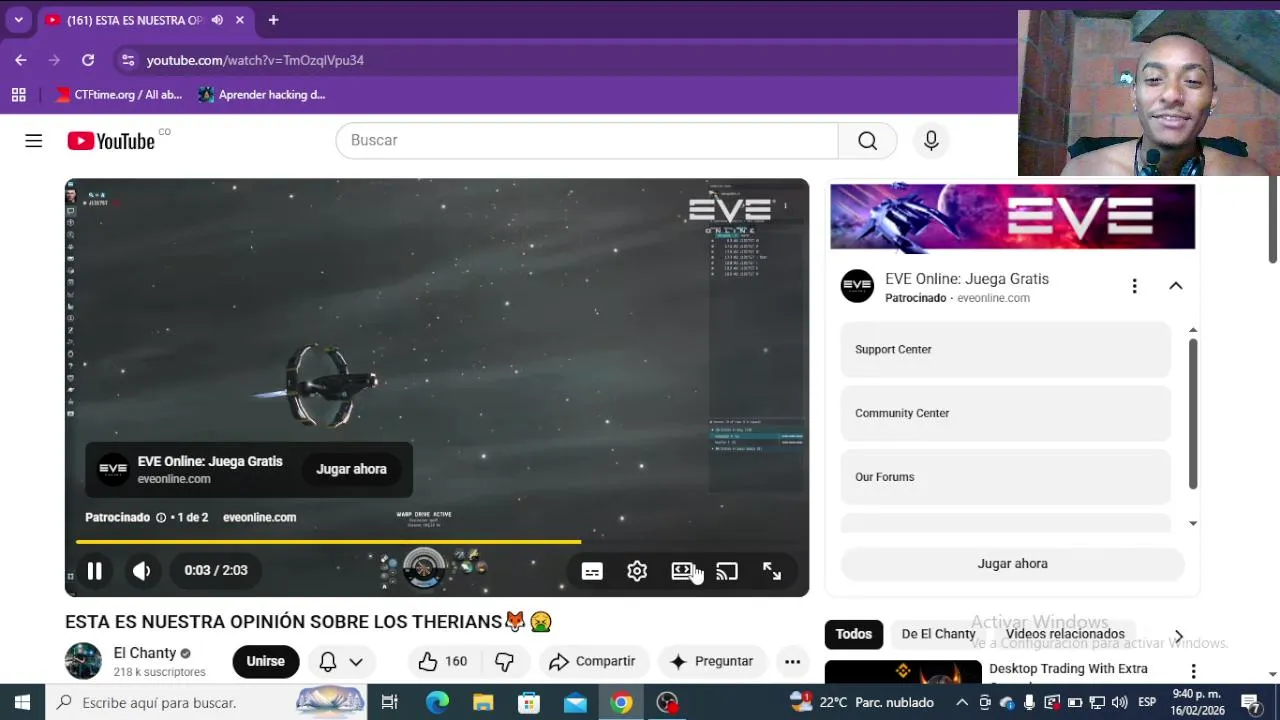
Task: Start voice search with microphone
Action: [931, 140]
